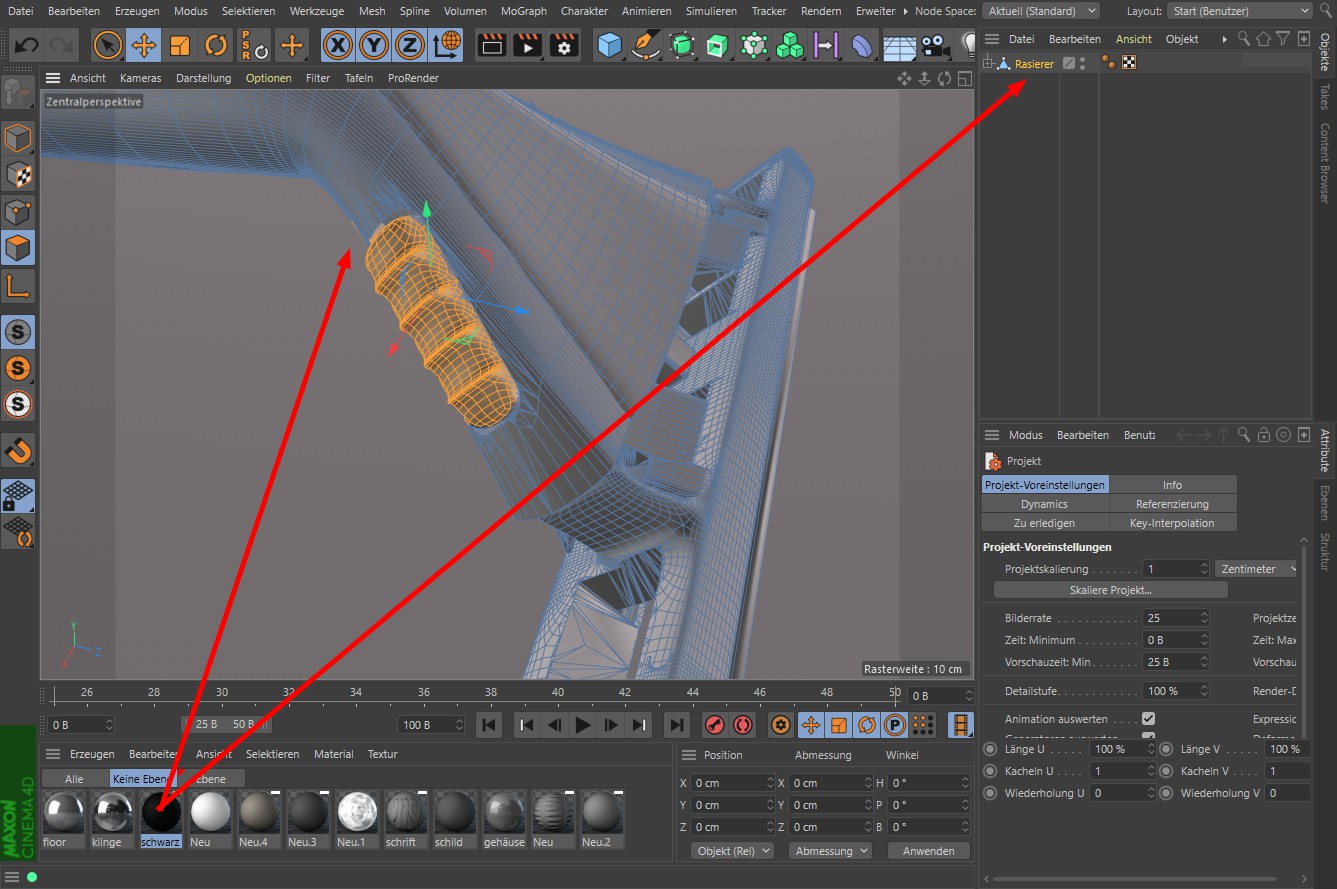Expand the Objekt (Rel) dropdown
The height and width of the screenshot is (889, 1337).
(x=732, y=851)
